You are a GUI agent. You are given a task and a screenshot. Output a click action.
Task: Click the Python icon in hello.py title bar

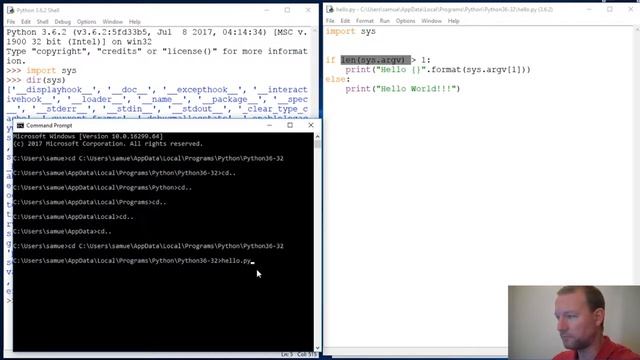[330, 9]
